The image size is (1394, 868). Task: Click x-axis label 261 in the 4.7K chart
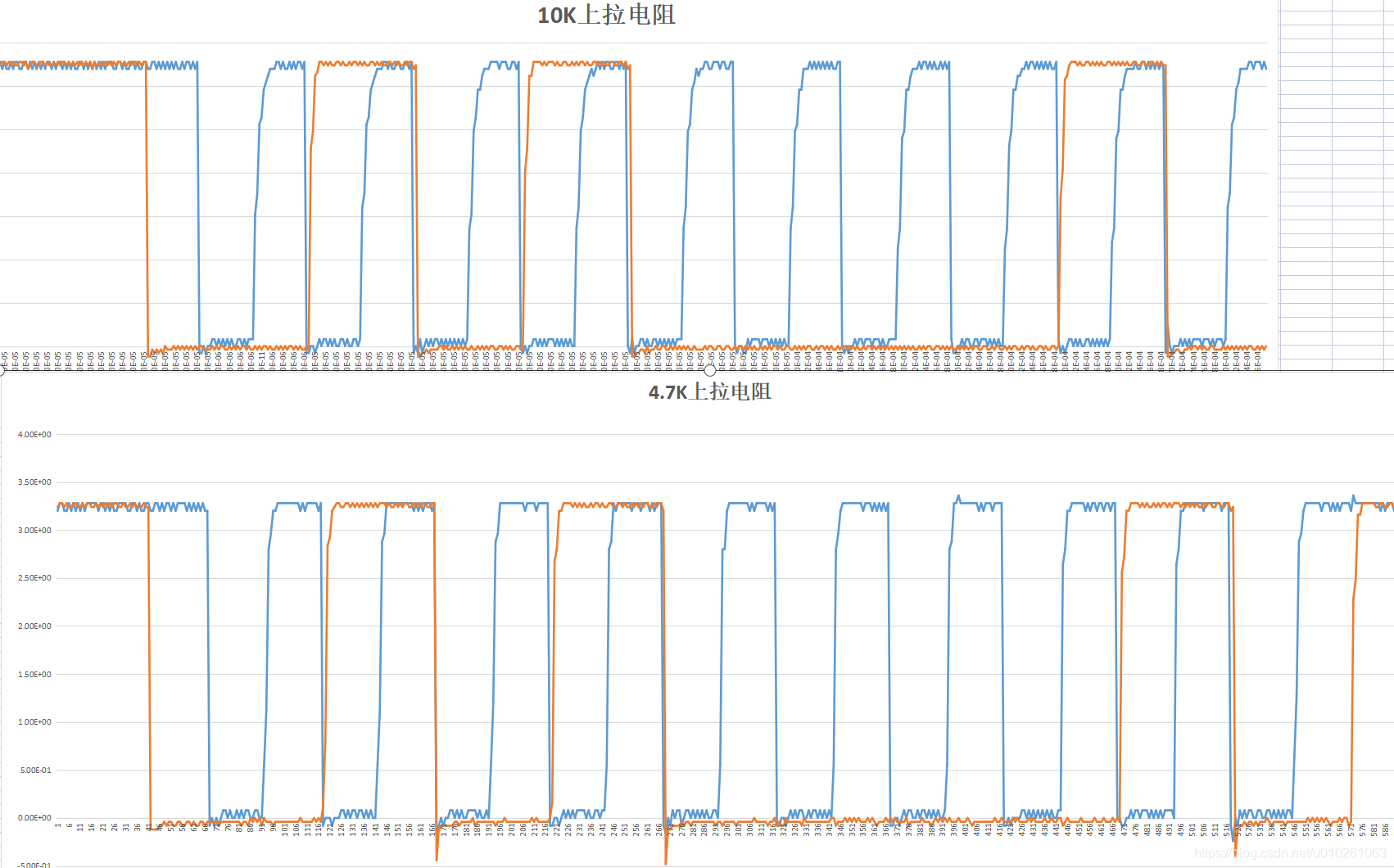pyautogui.click(x=648, y=829)
